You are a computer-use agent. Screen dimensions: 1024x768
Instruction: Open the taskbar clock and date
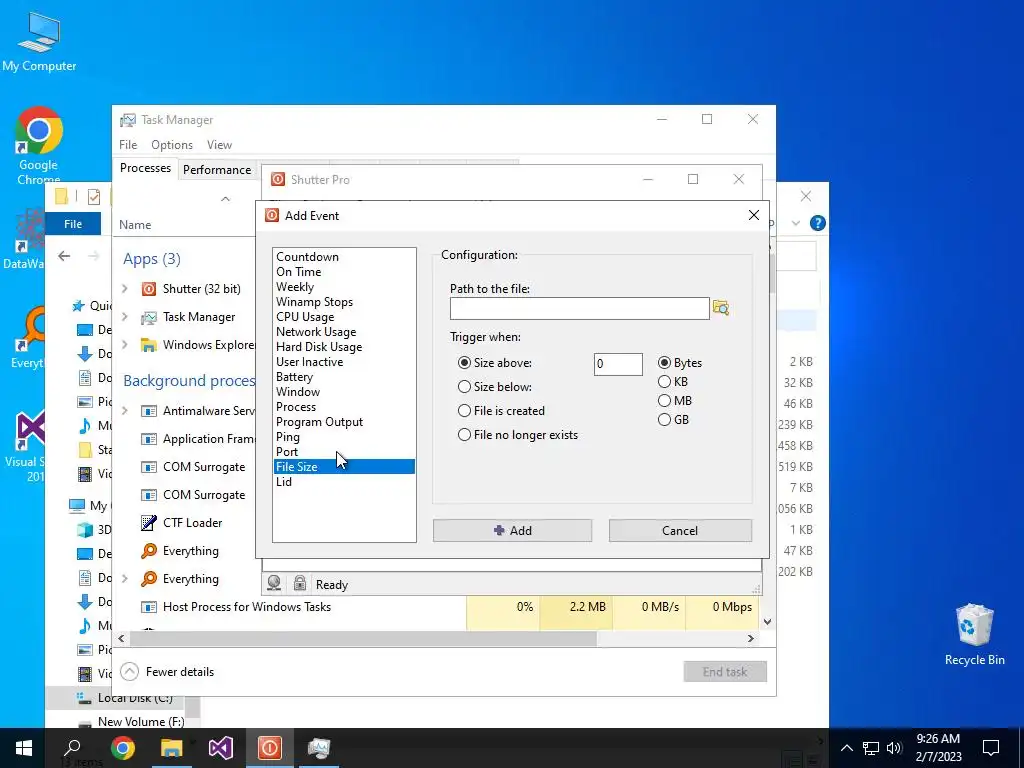pyautogui.click(x=938, y=748)
